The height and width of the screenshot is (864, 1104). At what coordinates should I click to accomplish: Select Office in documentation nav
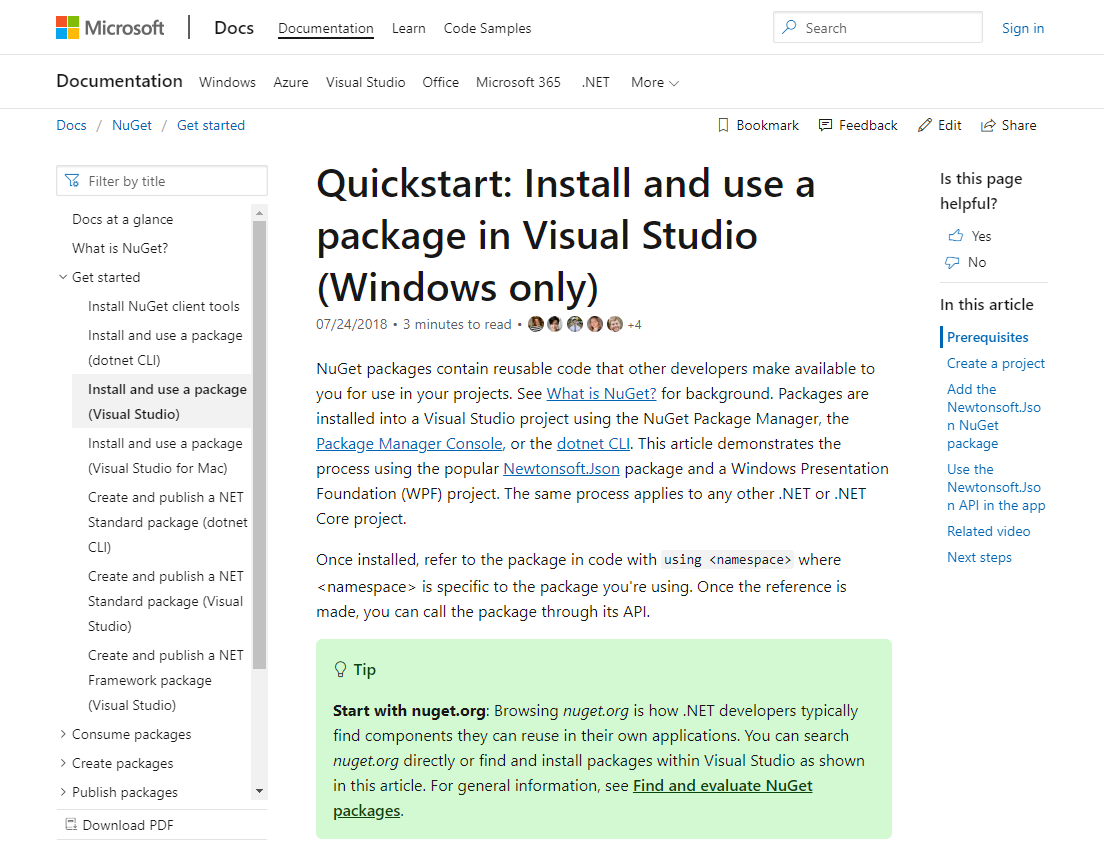441,82
